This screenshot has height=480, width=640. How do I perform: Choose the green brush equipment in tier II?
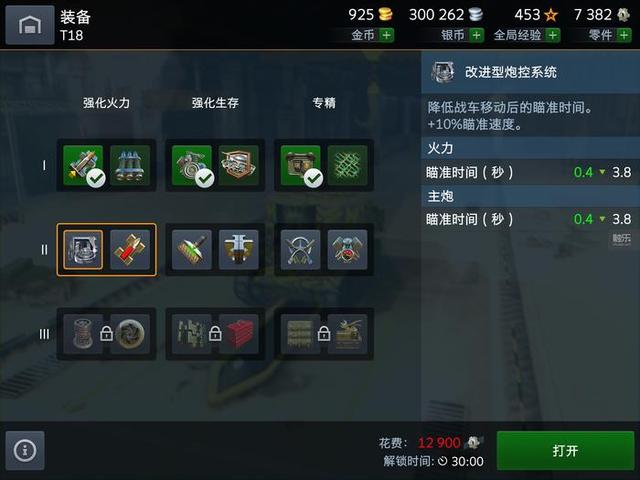[x=192, y=249]
